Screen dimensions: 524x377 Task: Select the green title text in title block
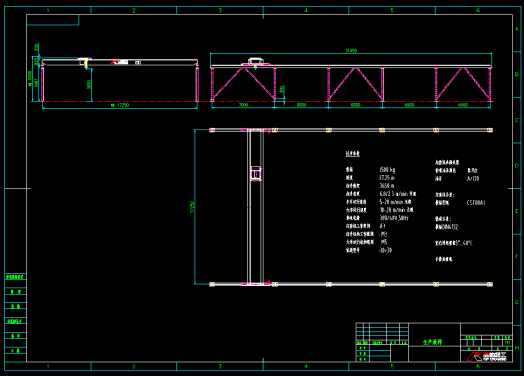pyautogui.click(x=432, y=342)
